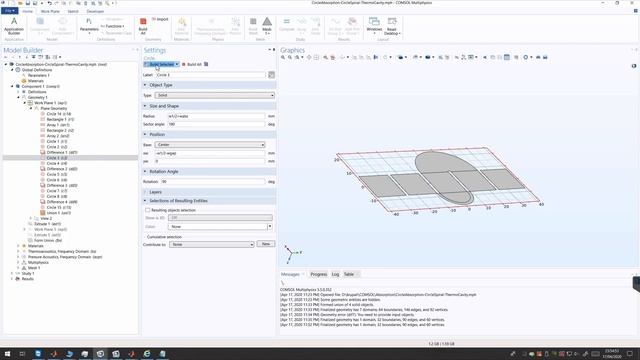Open the Mesh 1 ribbon button

(267, 26)
